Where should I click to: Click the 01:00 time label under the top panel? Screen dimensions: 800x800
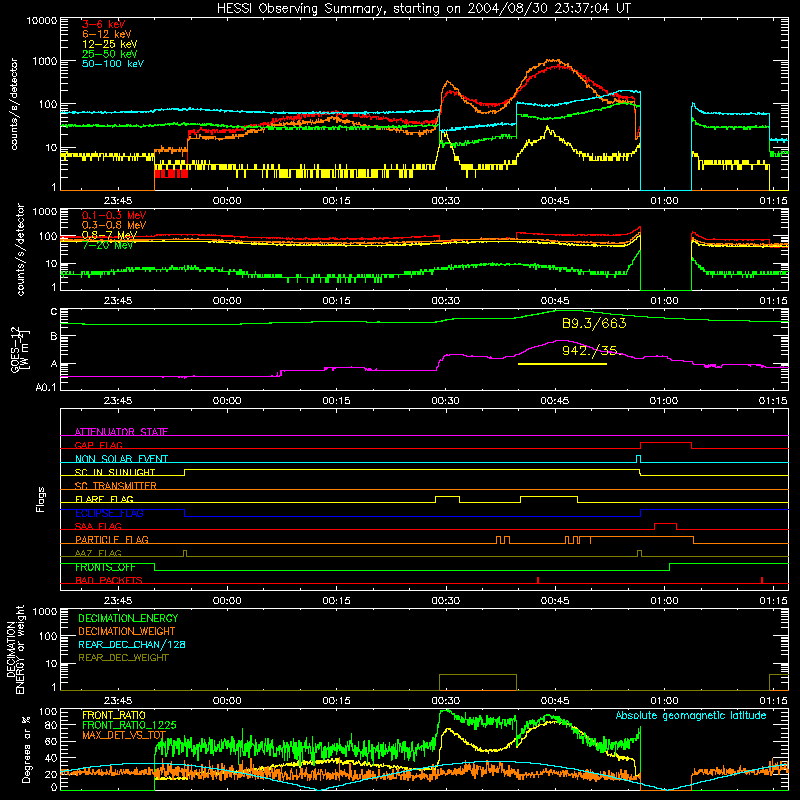coord(664,200)
